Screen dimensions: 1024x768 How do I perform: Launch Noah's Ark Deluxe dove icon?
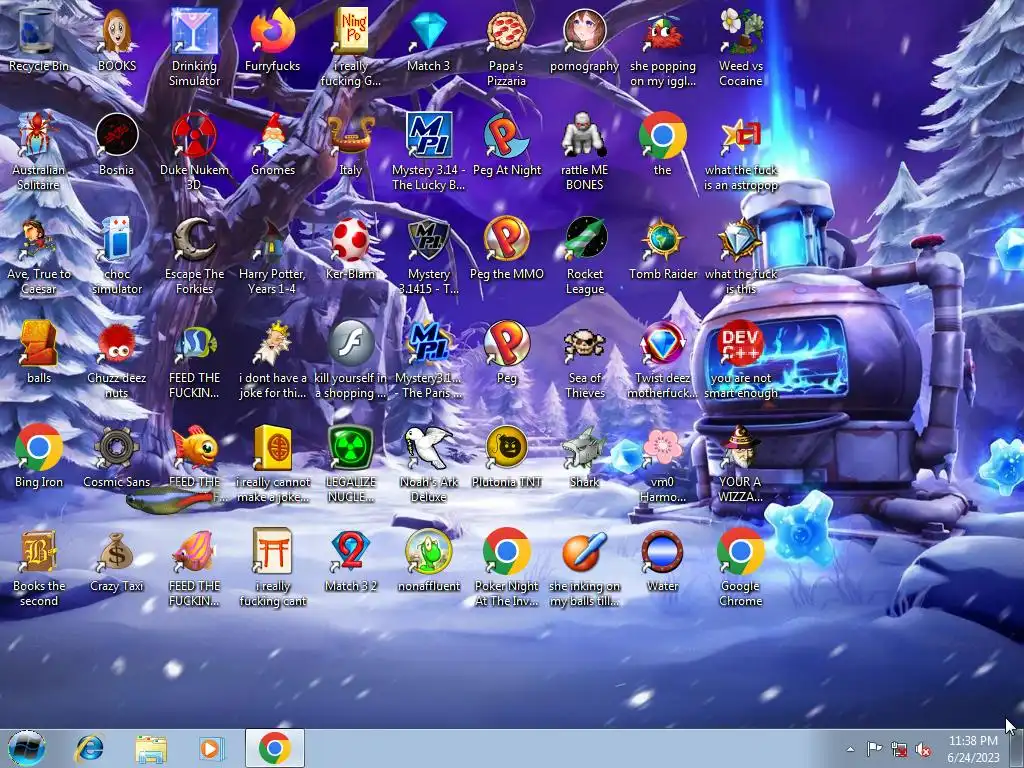428,463
